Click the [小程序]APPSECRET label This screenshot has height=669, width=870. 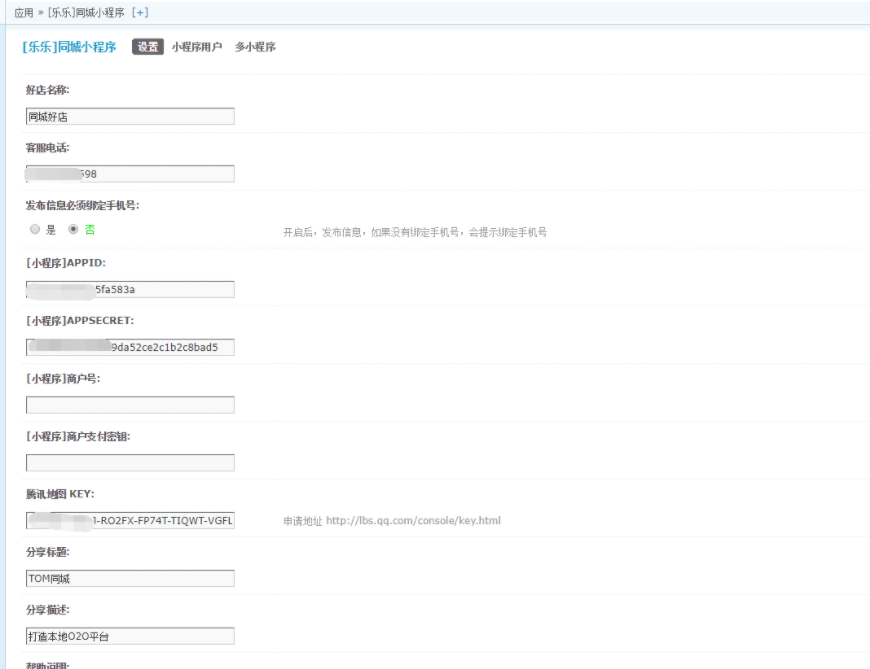click(x=80, y=321)
